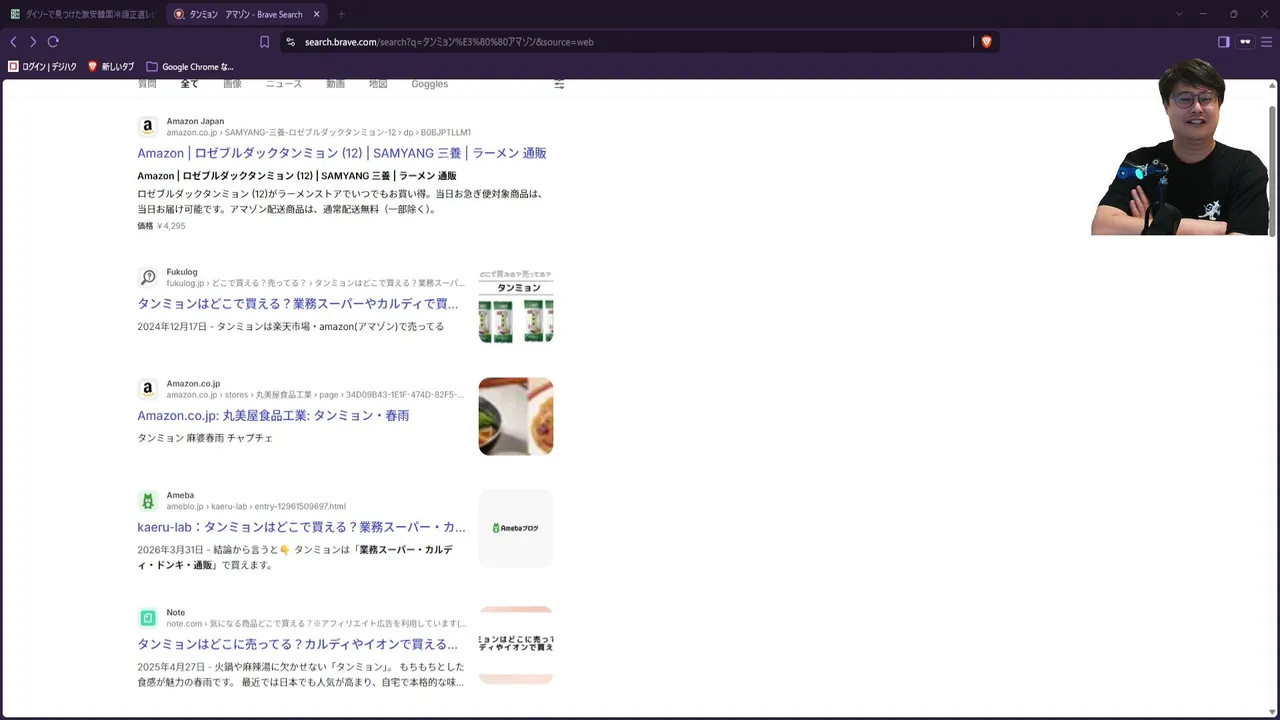Reload the current Brave Search page
Screen dimensions: 1280x720
[x=53, y=42]
